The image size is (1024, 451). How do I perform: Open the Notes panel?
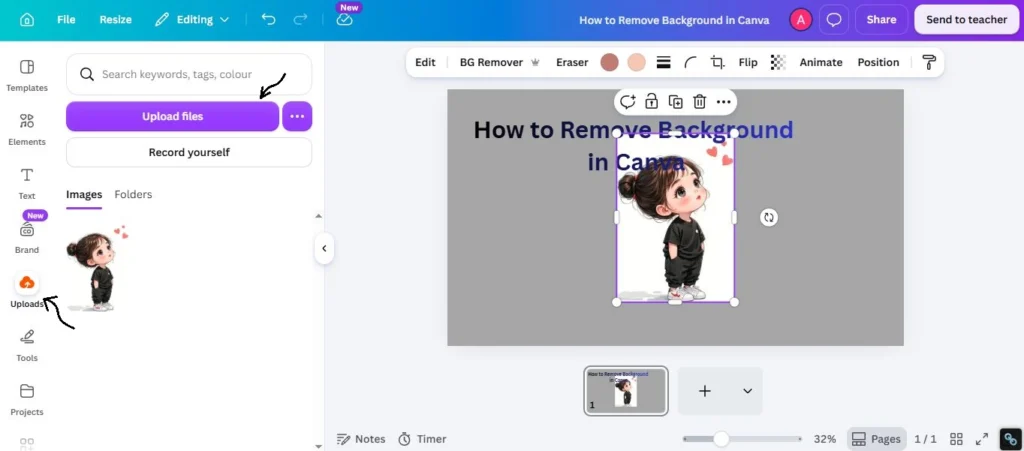(x=360, y=439)
